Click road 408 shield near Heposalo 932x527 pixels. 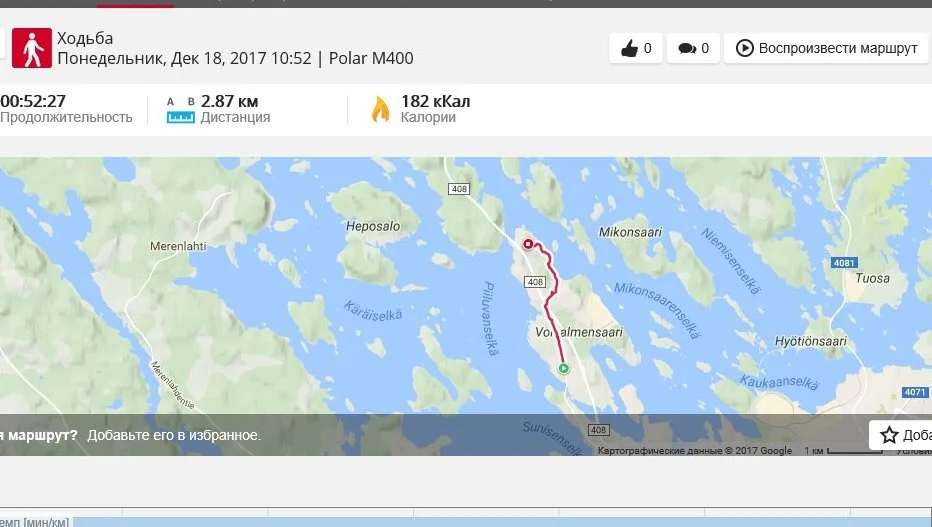[x=459, y=189]
